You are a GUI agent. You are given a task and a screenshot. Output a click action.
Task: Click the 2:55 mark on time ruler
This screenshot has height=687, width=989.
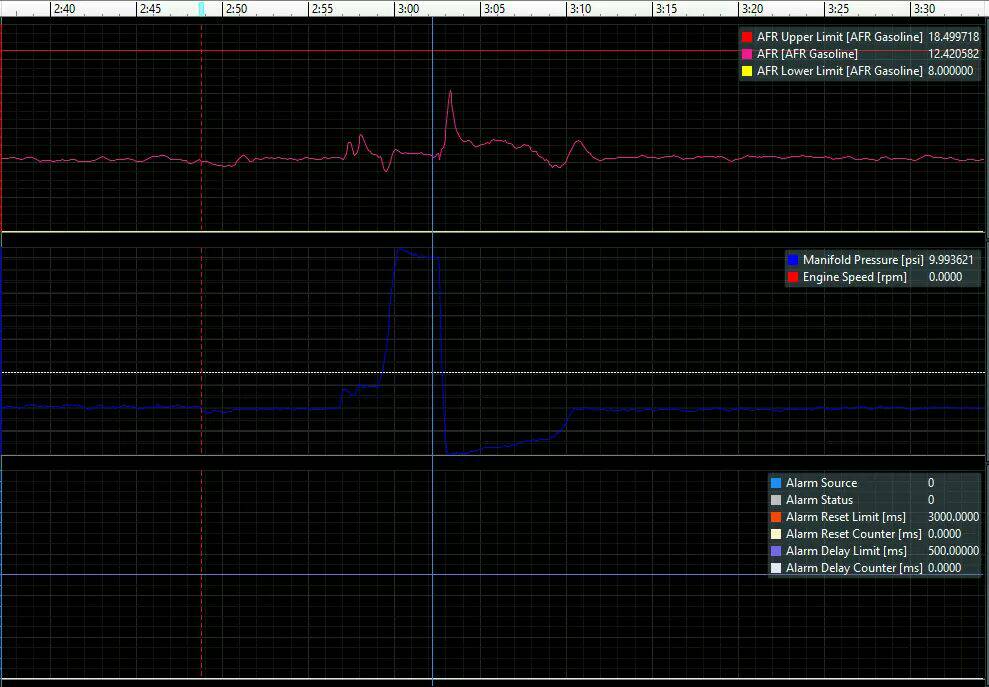[322, 9]
